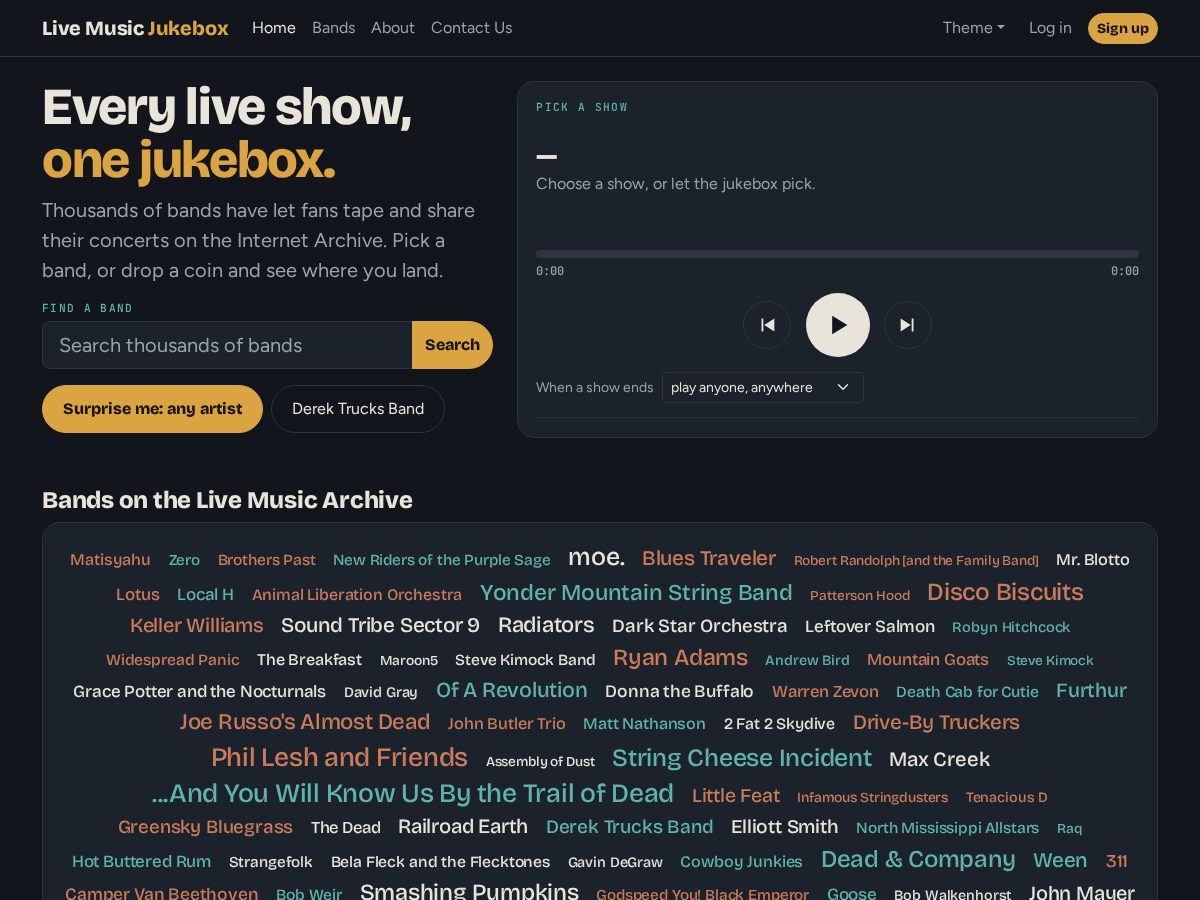Select Robert Randolph [and the Family Band]
1200x900 pixels.
916,560
